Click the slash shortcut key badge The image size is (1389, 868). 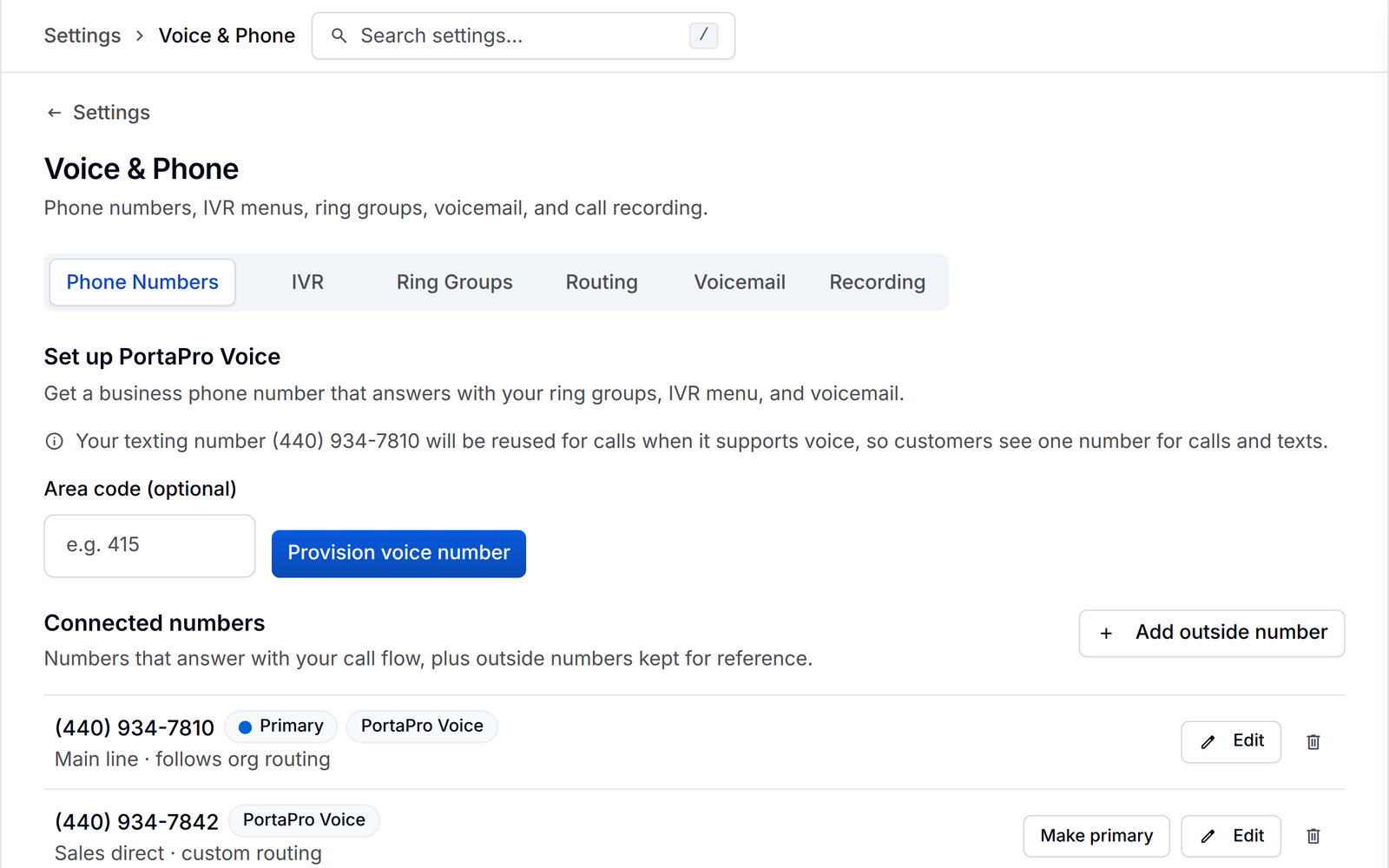703,36
